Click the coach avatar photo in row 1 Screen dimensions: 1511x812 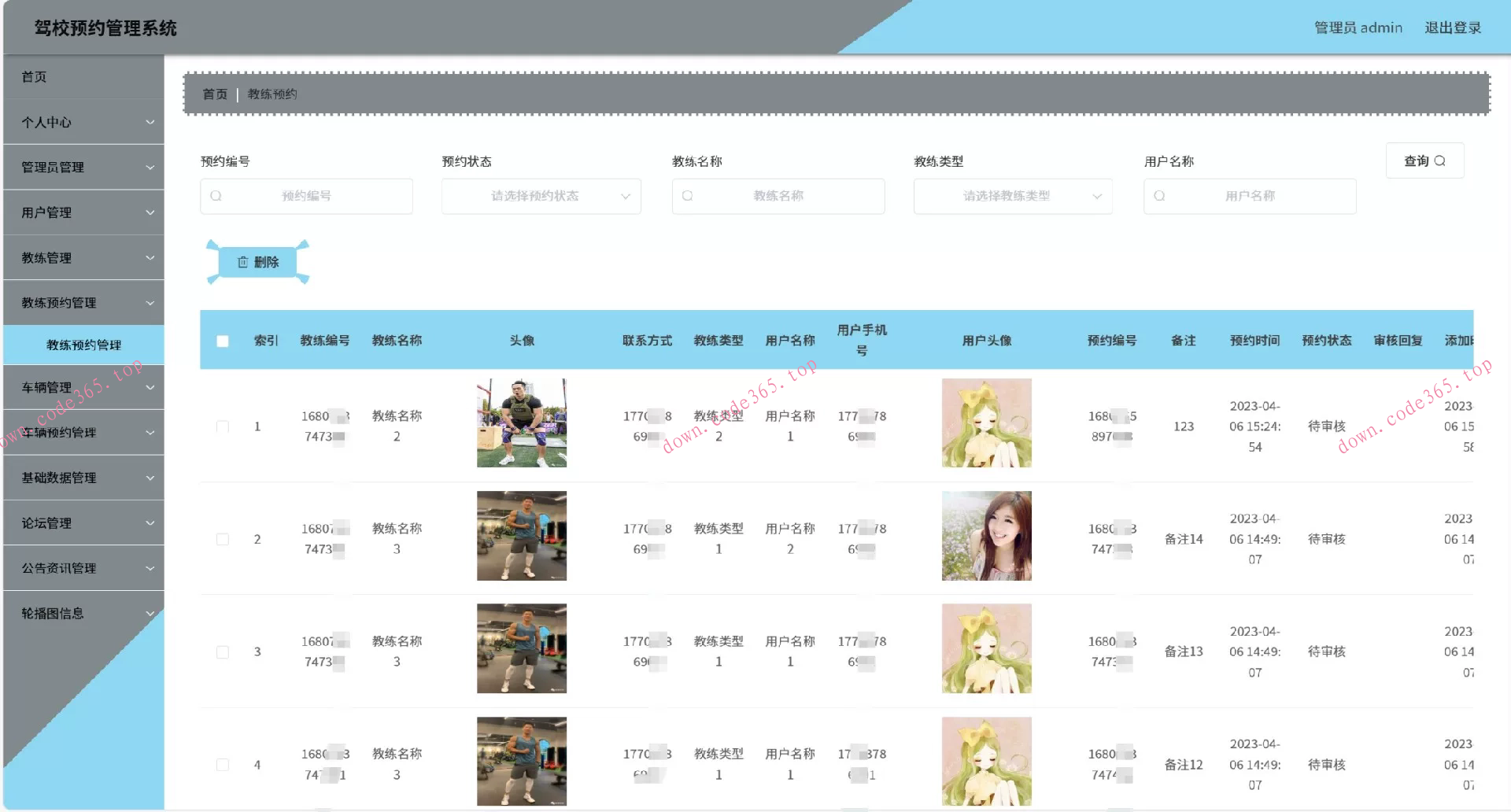[521, 423]
